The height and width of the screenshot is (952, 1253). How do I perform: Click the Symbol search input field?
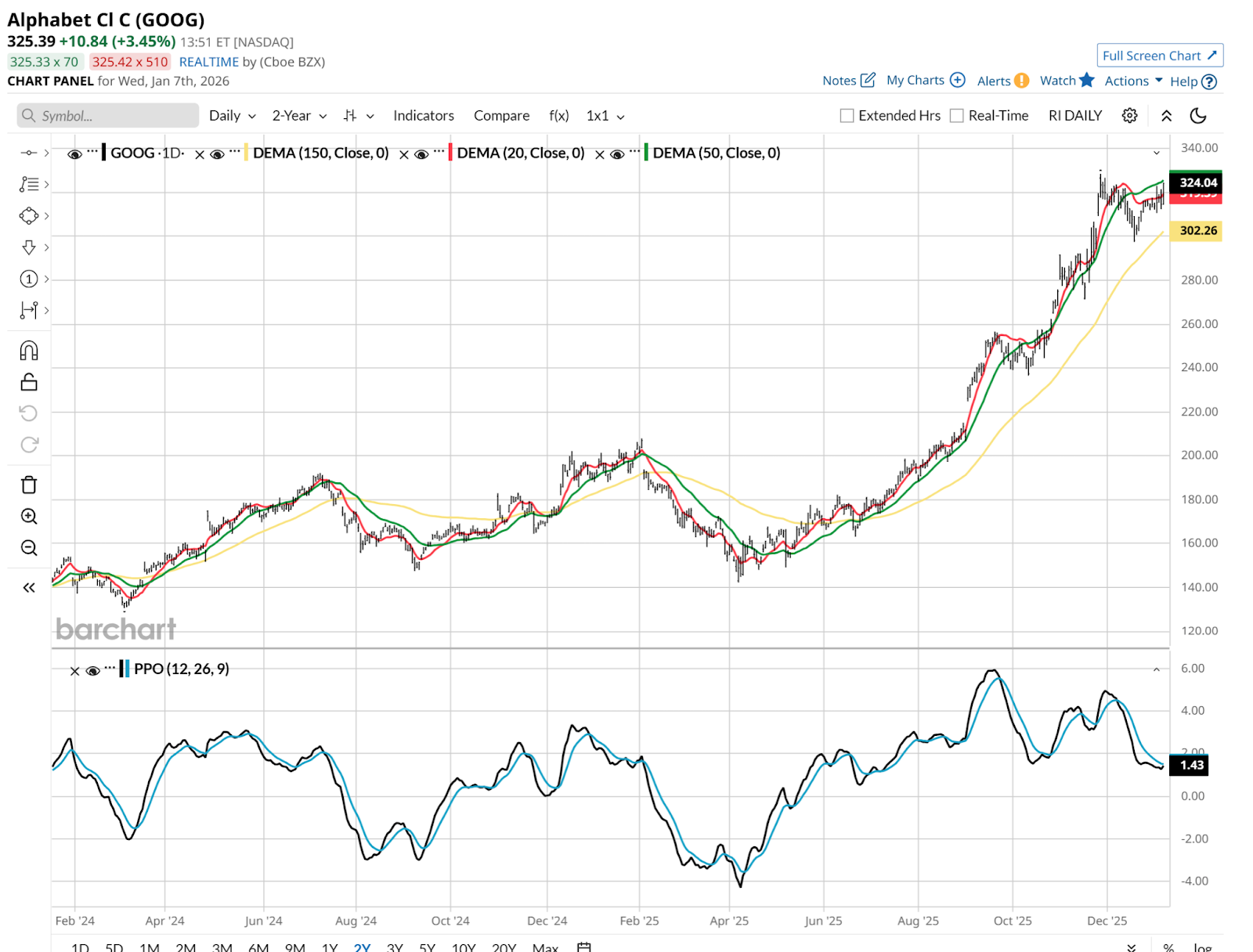click(108, 116)
